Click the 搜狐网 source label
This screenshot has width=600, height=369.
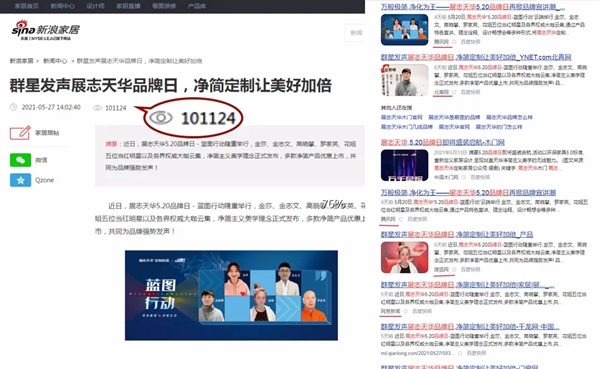tap(441, 269)
